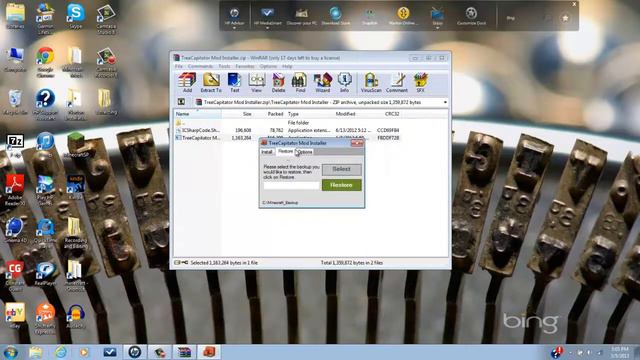This screenshot has height=360, width=640.
Task: Open the Windows Start menu orb
Action: [x=10, y=352]
